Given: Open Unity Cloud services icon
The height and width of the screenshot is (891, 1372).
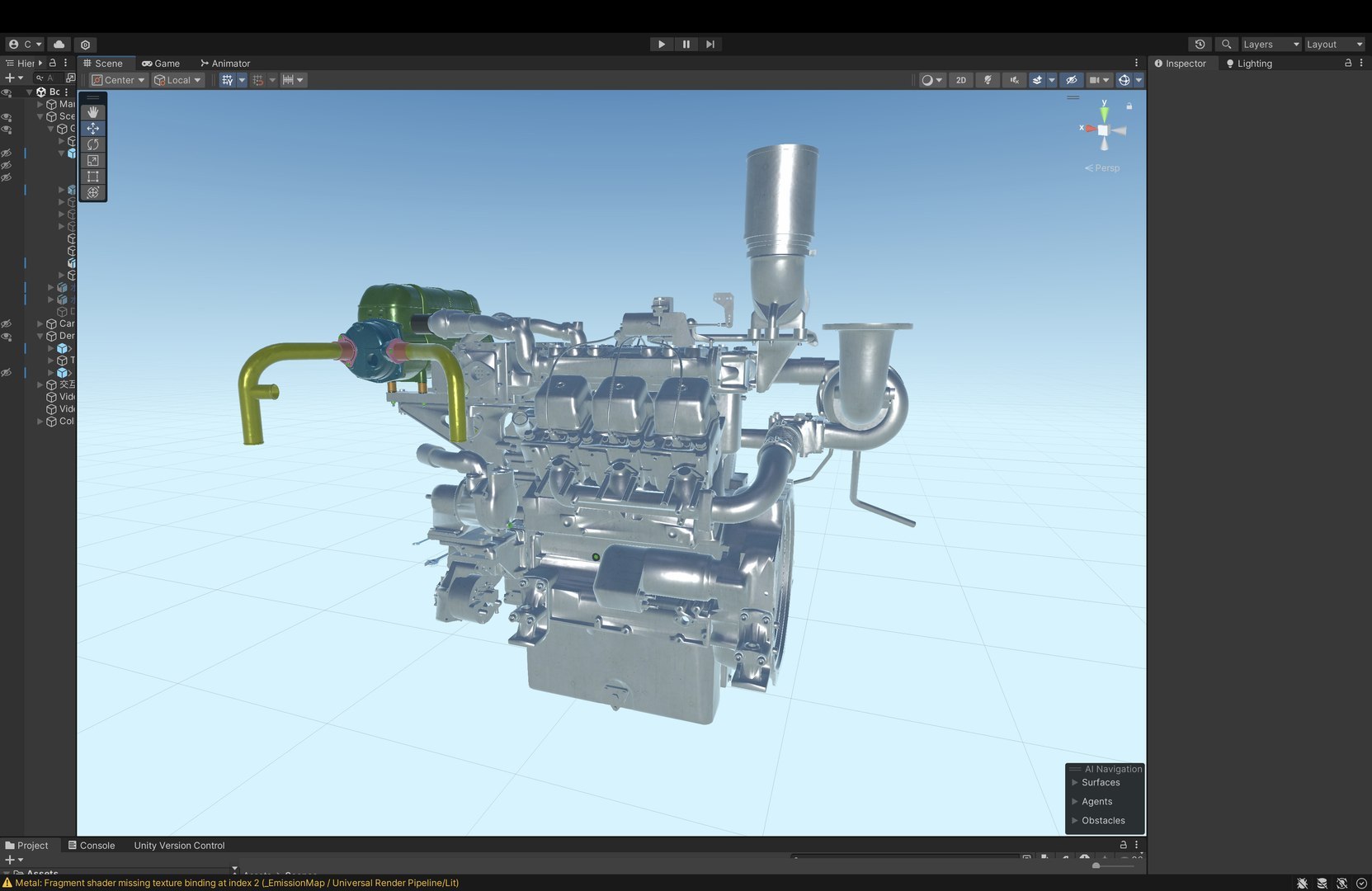Looking at the screenshot, I should coord(59,45).
